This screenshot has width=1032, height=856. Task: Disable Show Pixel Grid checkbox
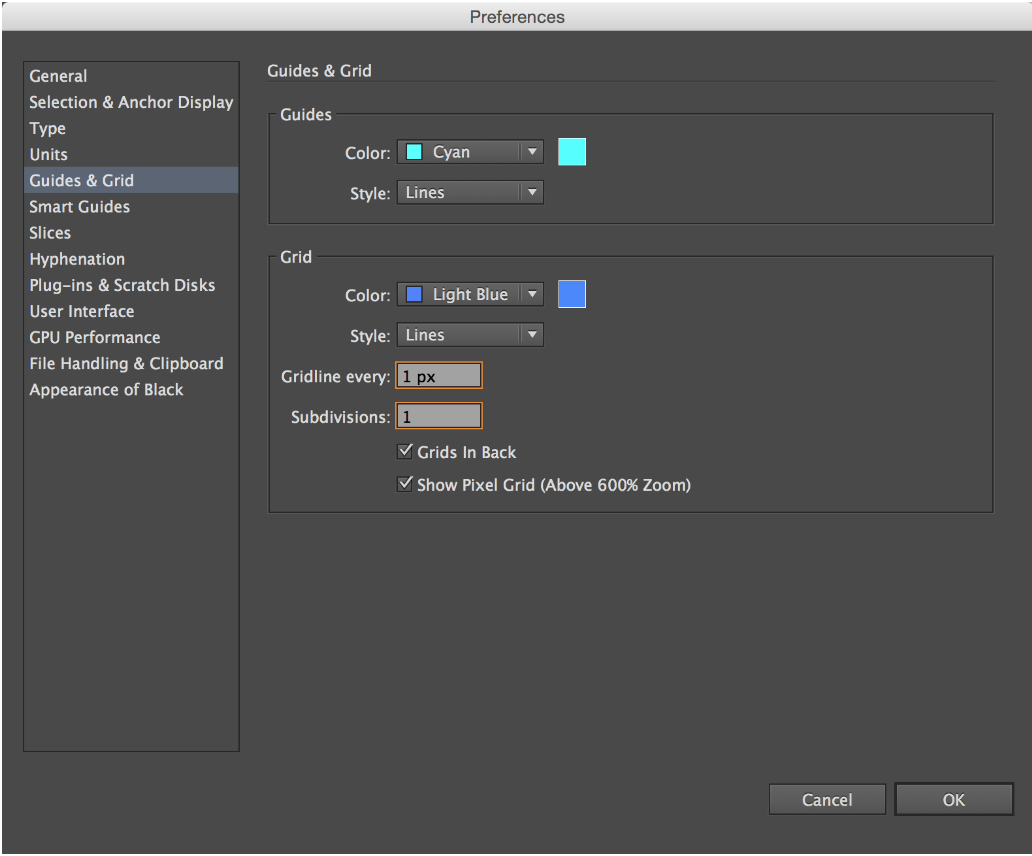405,484
